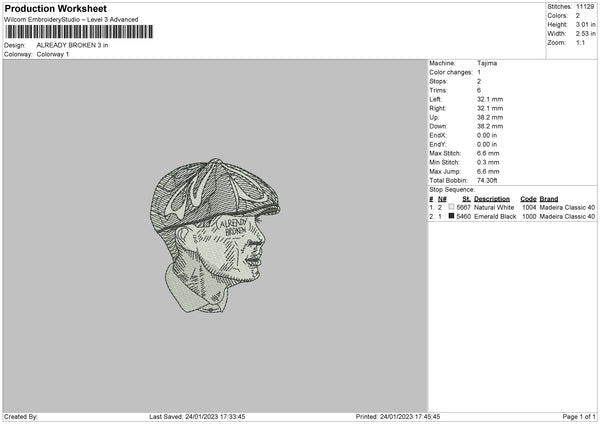Click the Left value 32.1 mm
600x424 pixels.
(x=490, y=99)
